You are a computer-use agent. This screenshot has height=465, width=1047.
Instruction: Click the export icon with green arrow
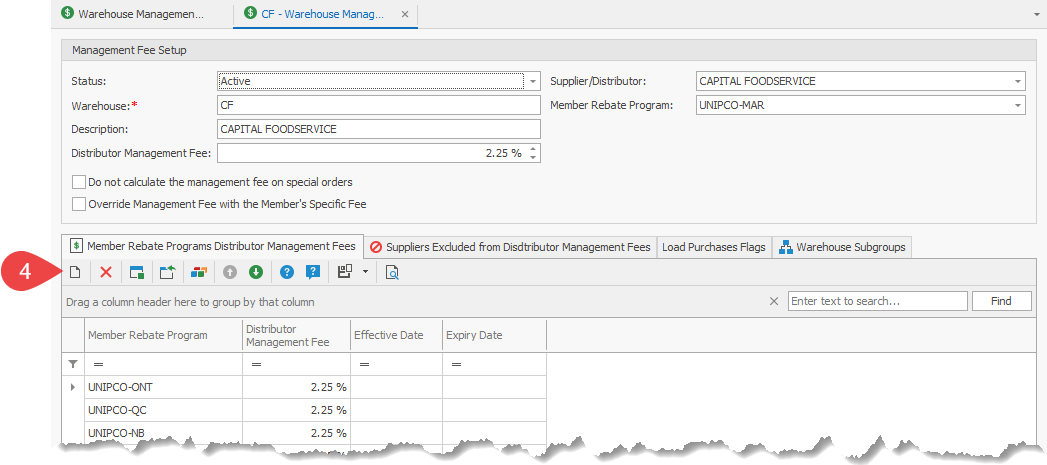(x=167, y=272)
